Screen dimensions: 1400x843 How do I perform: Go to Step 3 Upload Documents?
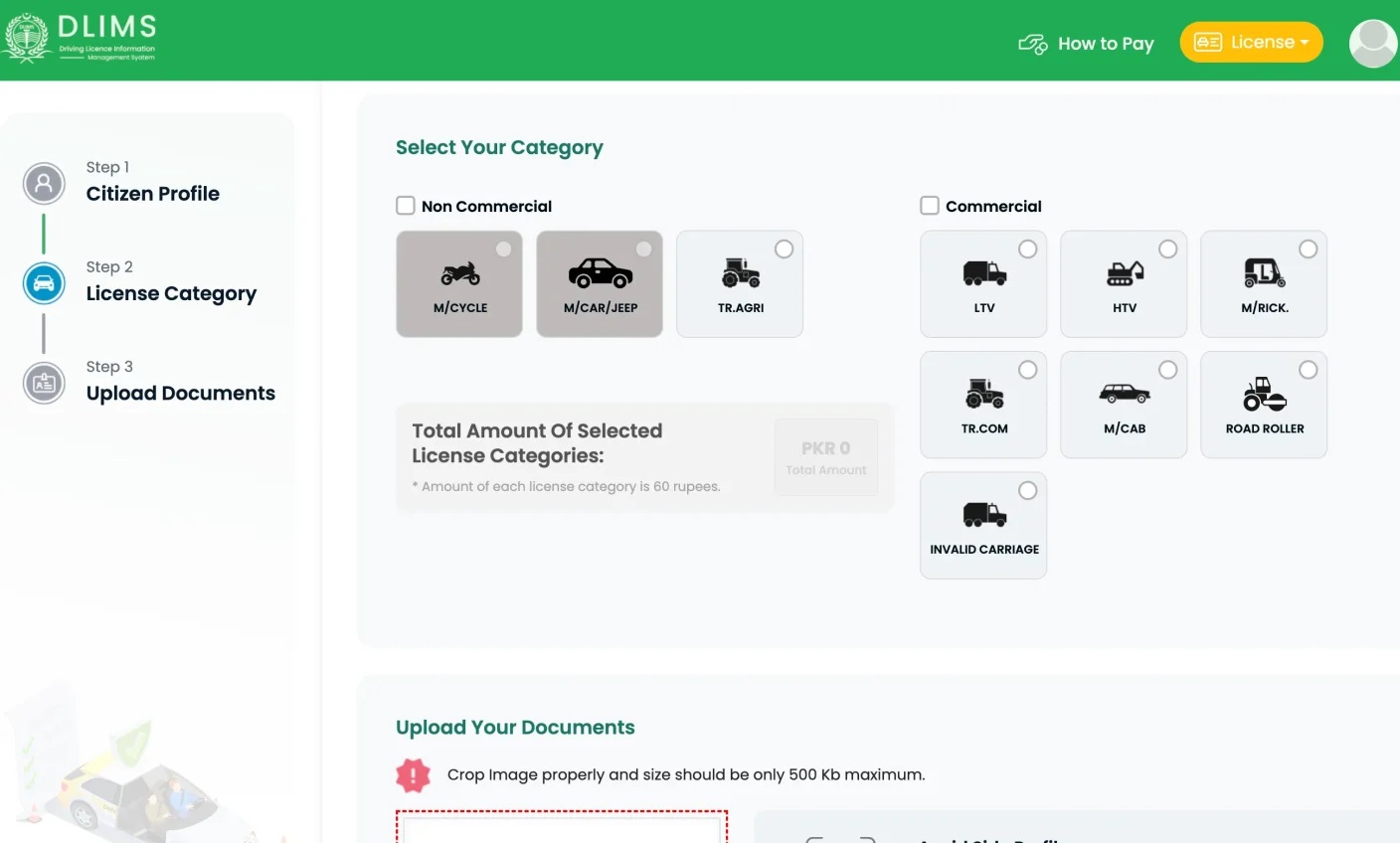(x=180, y=393)
